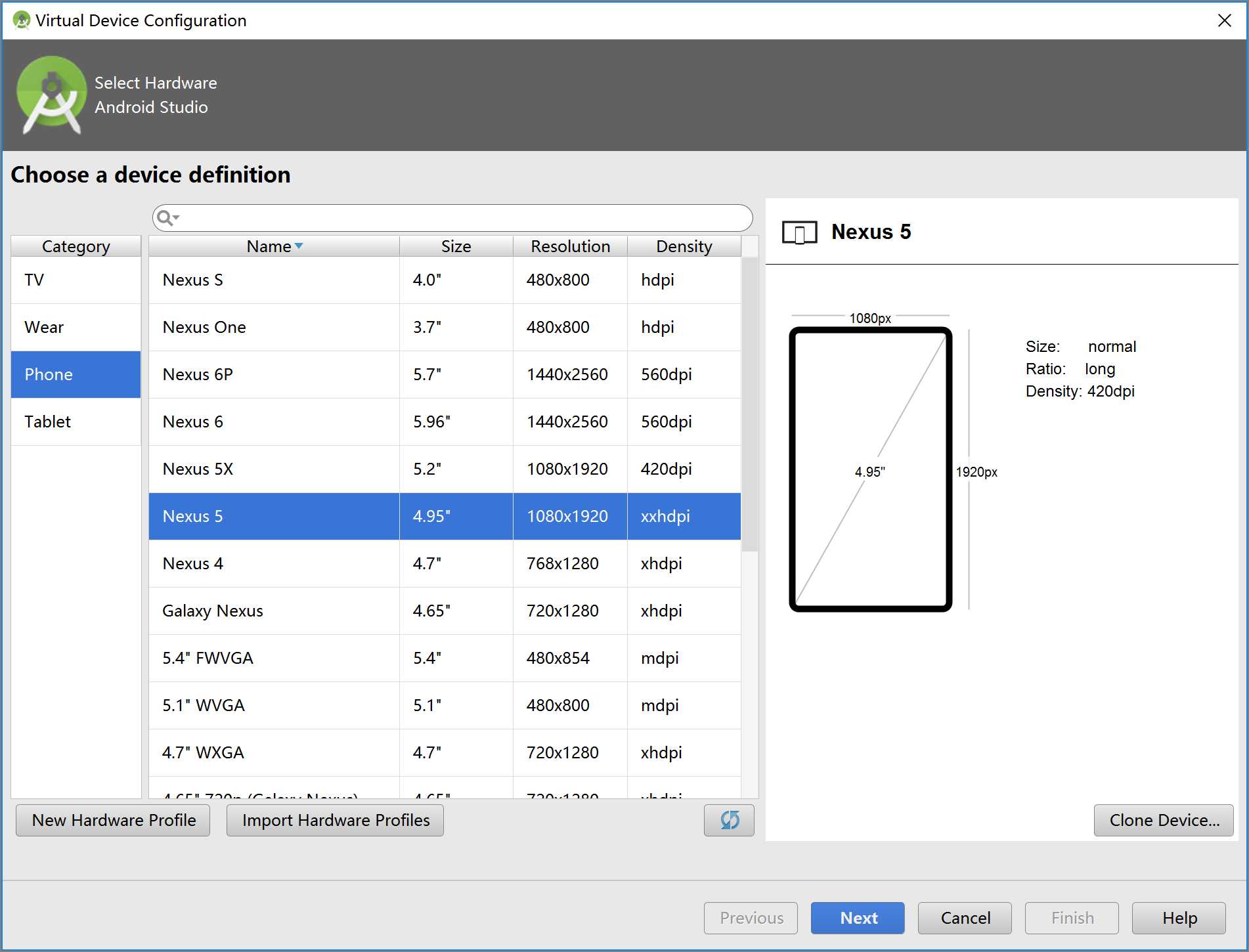Image resolution: width=1249 pixels, height=952 pixels.
Task: Select the Nexus S device row
Action: (x=445, y=280)
